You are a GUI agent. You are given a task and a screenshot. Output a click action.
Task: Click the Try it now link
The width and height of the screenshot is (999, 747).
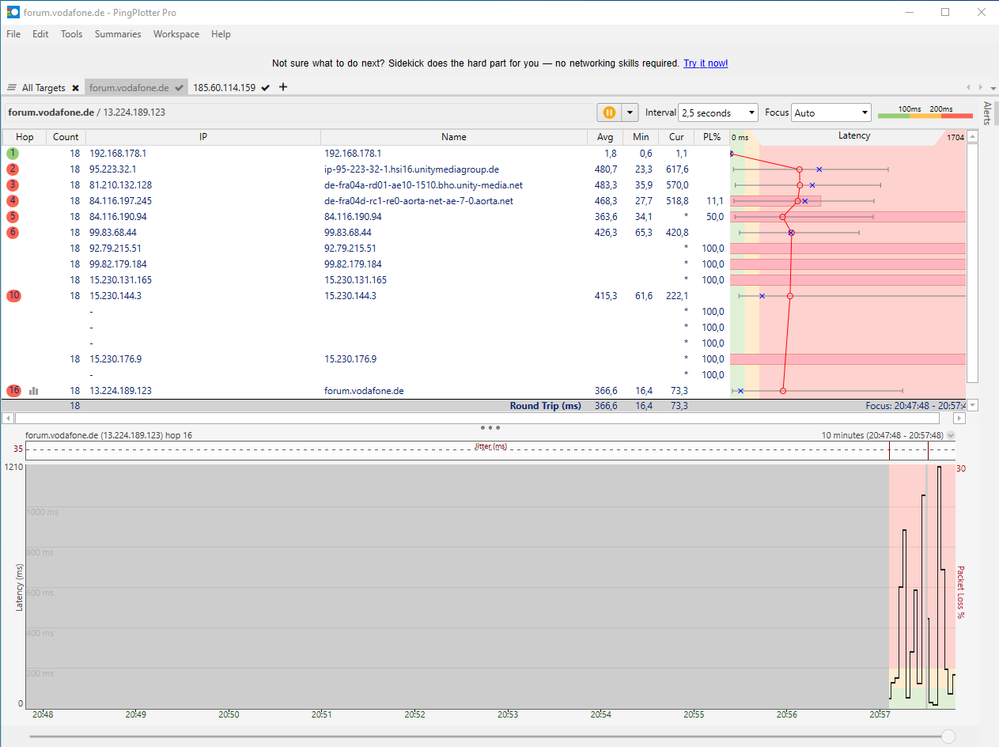tap(705, 62)
